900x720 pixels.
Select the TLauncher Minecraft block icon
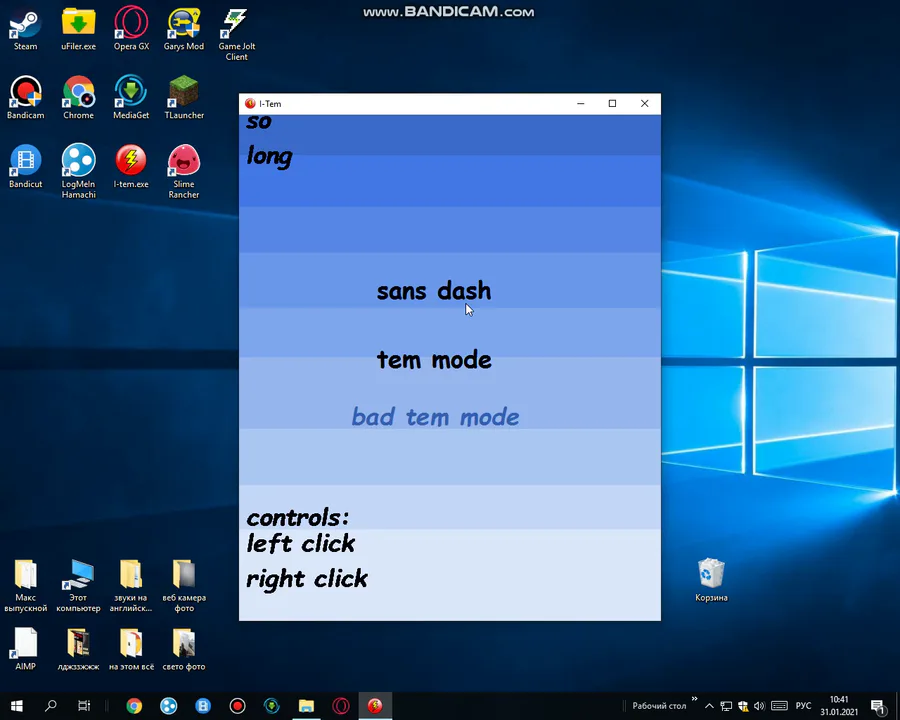pyautogui.click(x=184, y=92)
